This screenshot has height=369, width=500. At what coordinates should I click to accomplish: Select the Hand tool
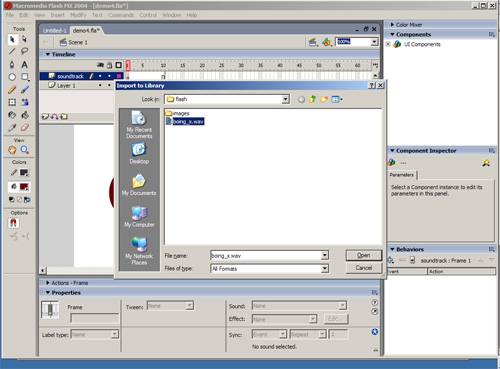pyautogui.click(x=12, y=150)
